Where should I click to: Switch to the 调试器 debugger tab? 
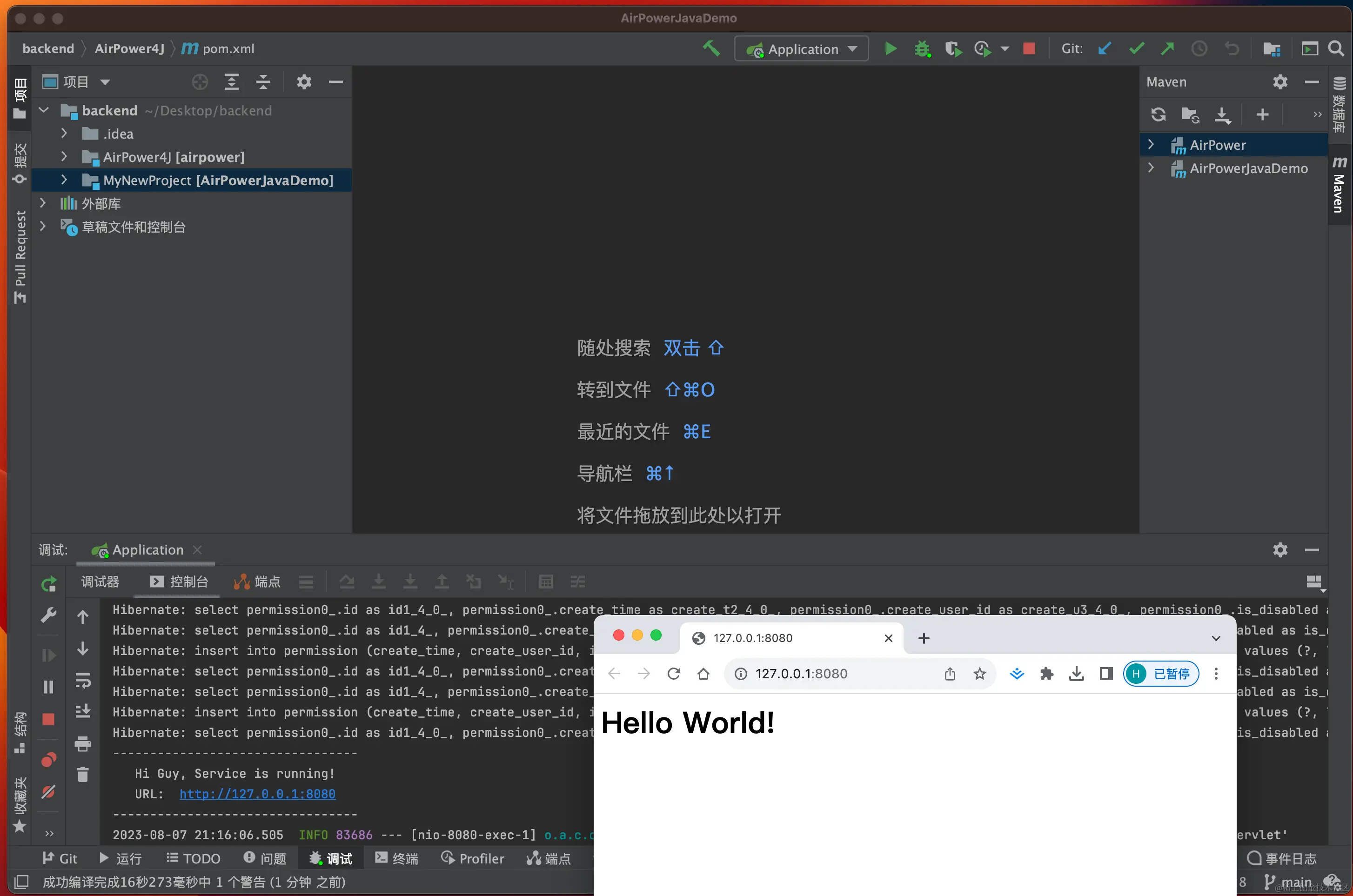100,582
